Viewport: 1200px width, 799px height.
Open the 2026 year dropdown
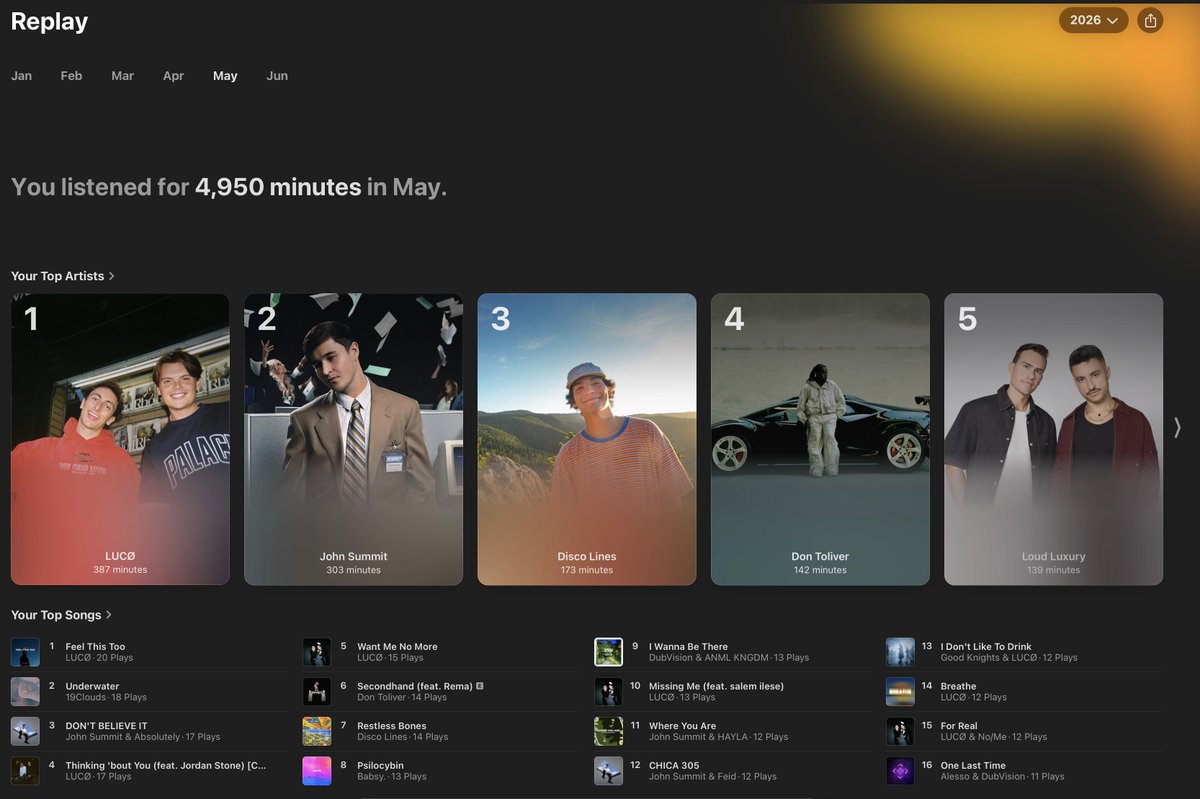coord(1093,20)
